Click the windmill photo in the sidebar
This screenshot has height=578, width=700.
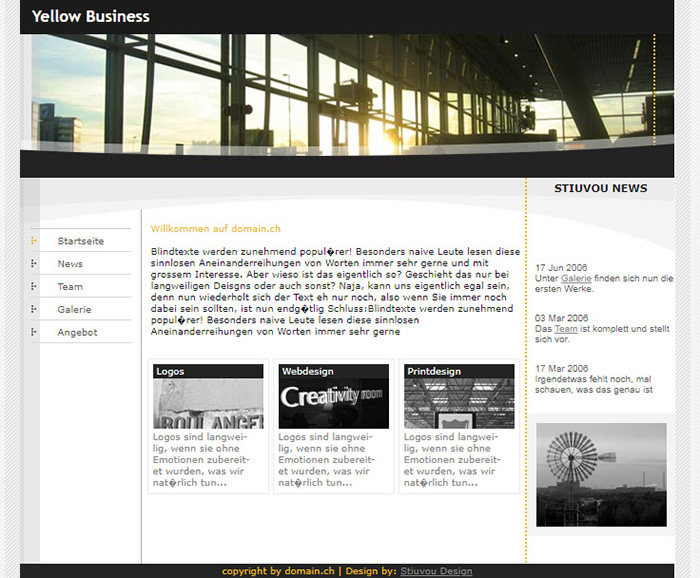(601, 475)
